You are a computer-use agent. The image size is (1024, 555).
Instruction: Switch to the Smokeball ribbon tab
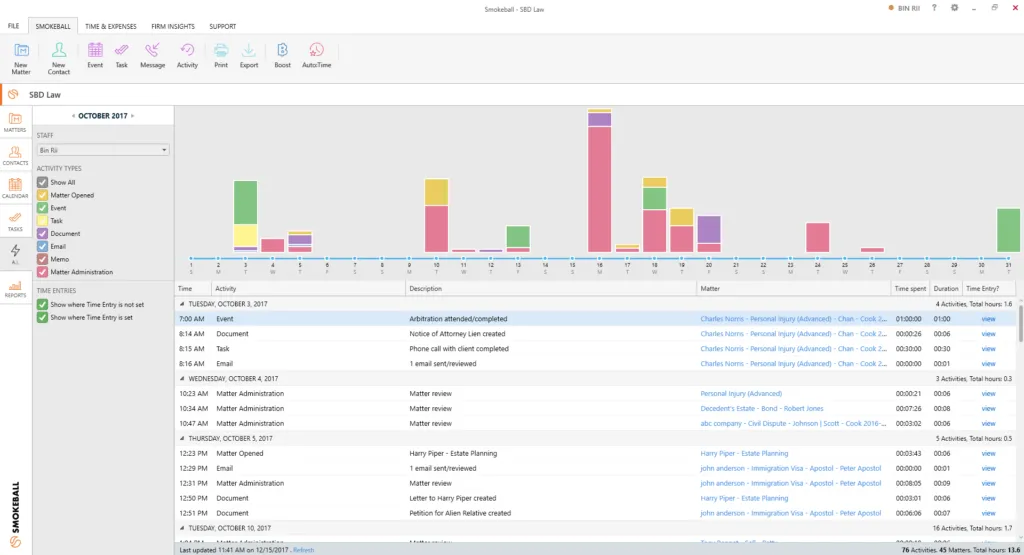(53, 26)
